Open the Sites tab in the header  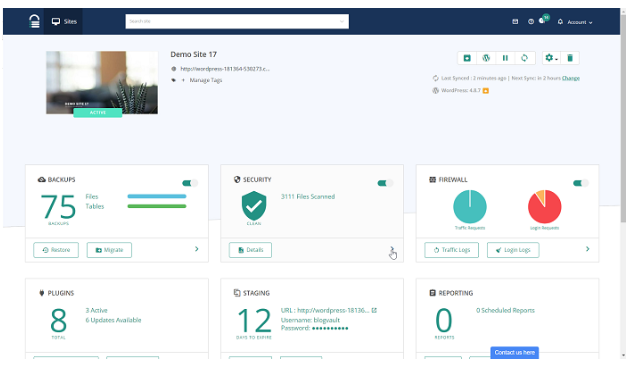pos(64,22)
